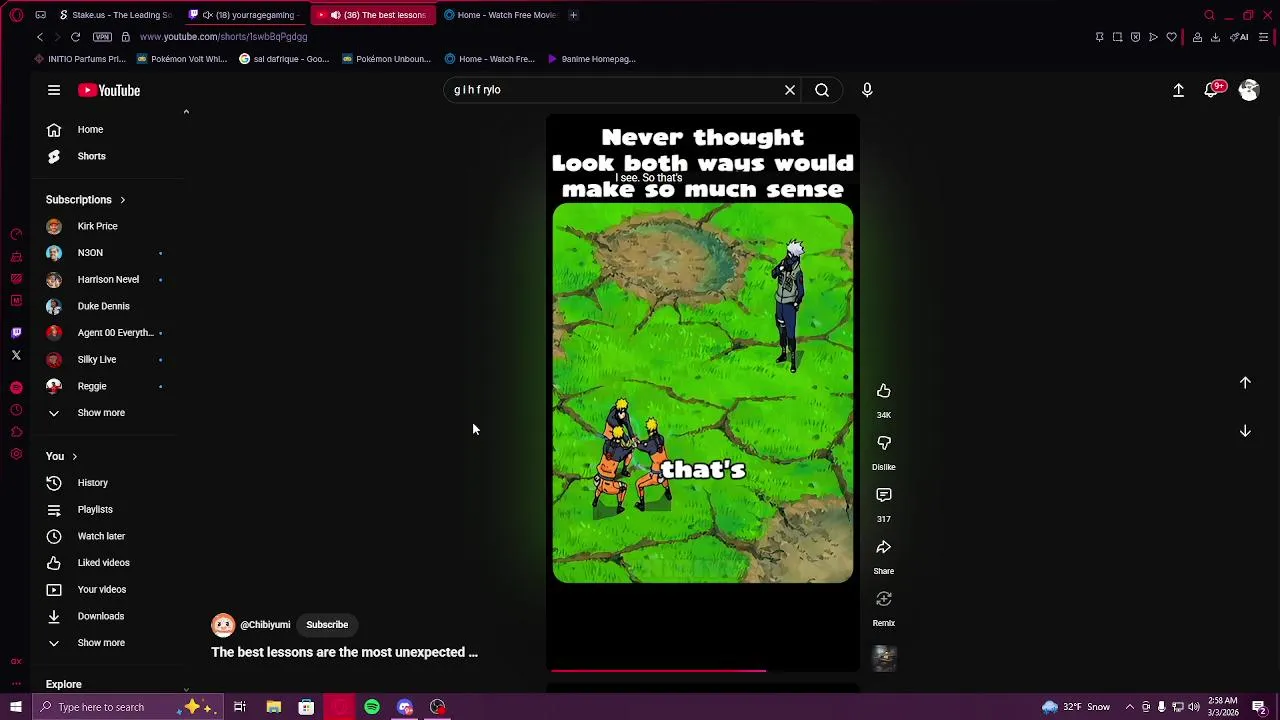Open the YouTube hamburger guide menu
The height and width of the screenshot is (720, 1280).
54,90
